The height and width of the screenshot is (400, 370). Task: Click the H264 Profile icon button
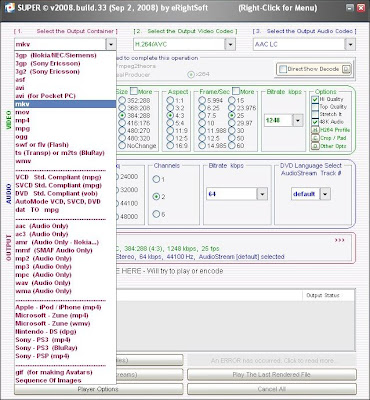coord(315,130)
